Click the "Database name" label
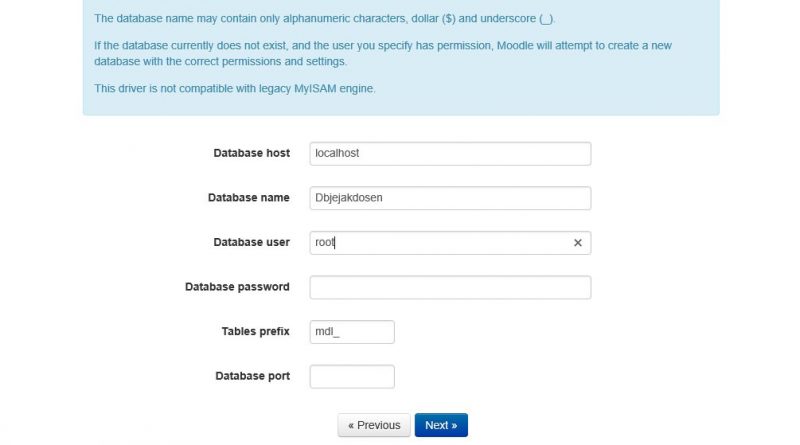Screen dimensions: 800x445 (x=248, y=197)
